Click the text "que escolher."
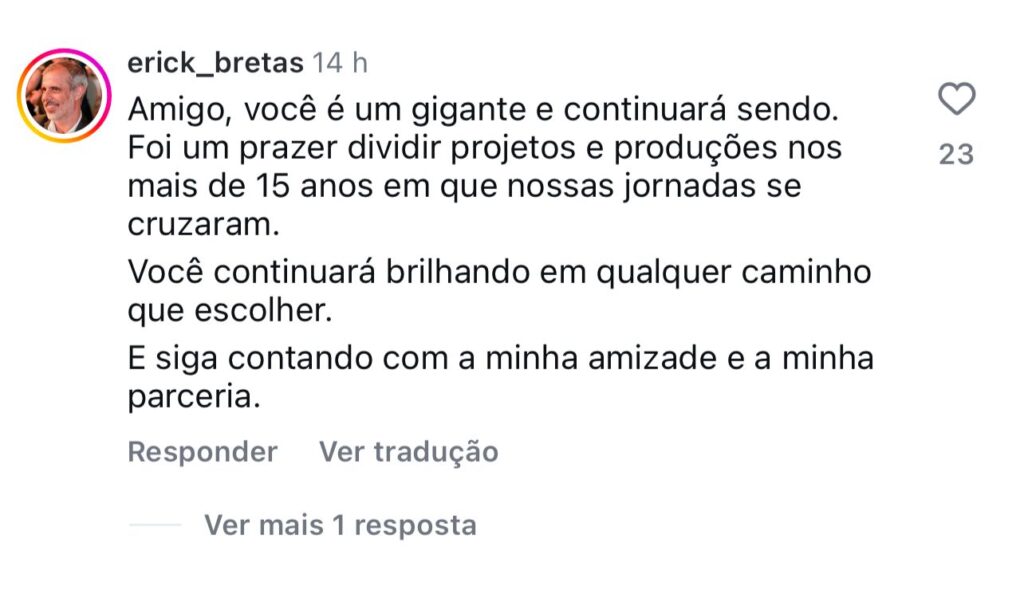 coord(228,311)
